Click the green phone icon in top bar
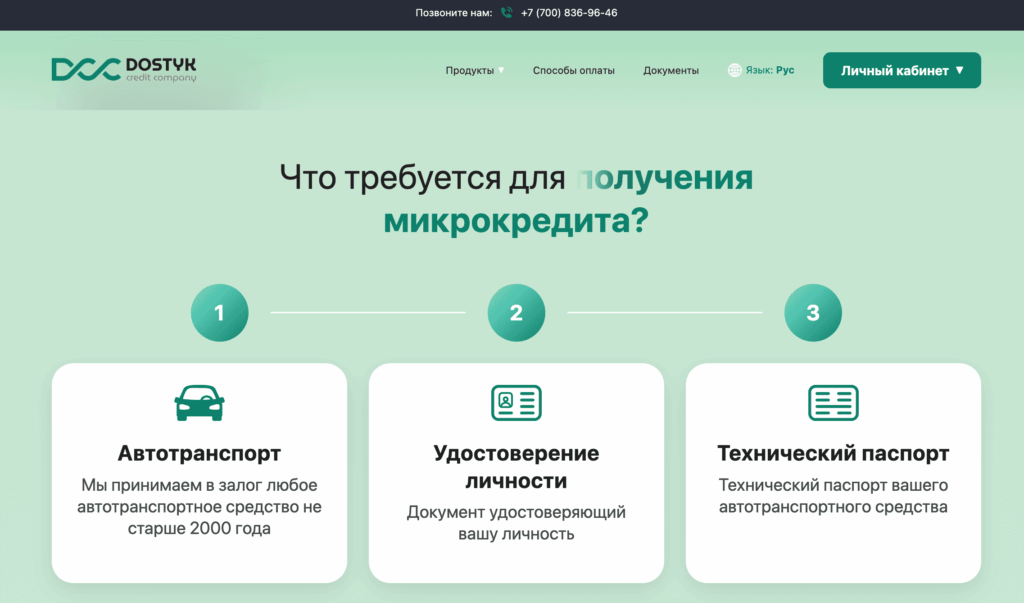1024x603 pixels. [506, 13]
